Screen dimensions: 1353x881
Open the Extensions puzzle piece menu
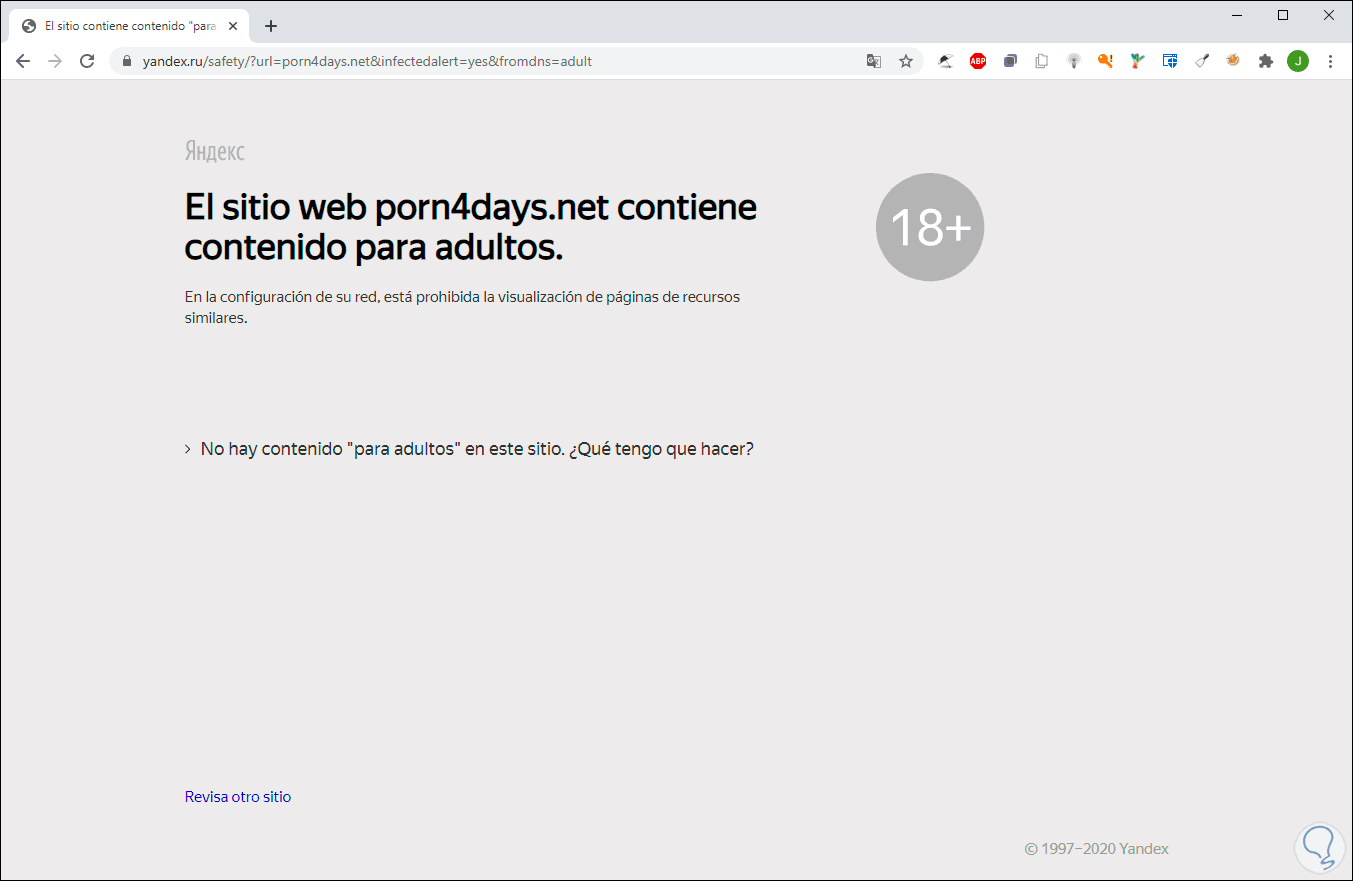pos(1266,61)
